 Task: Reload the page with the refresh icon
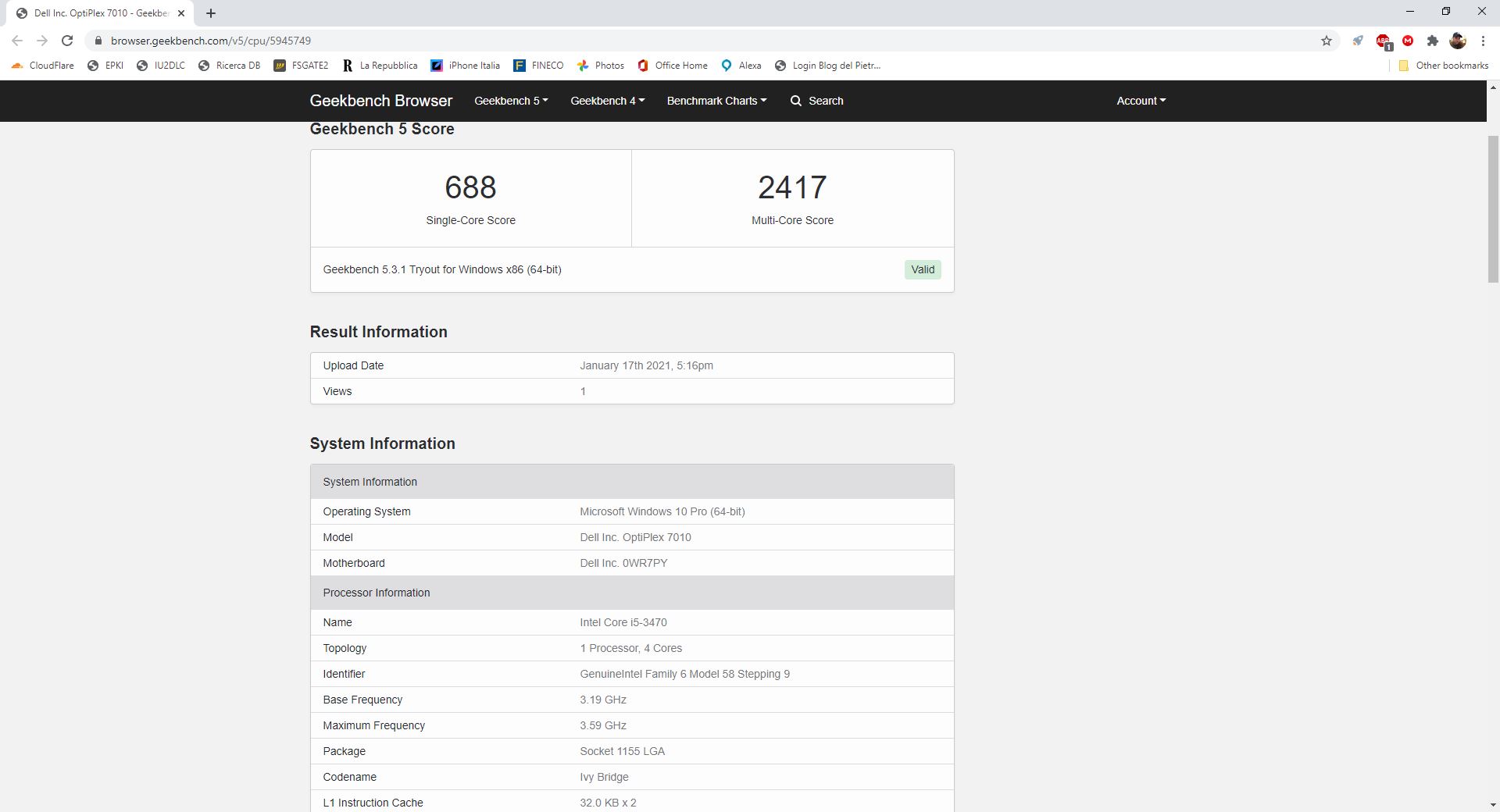[x=67, y=41]
